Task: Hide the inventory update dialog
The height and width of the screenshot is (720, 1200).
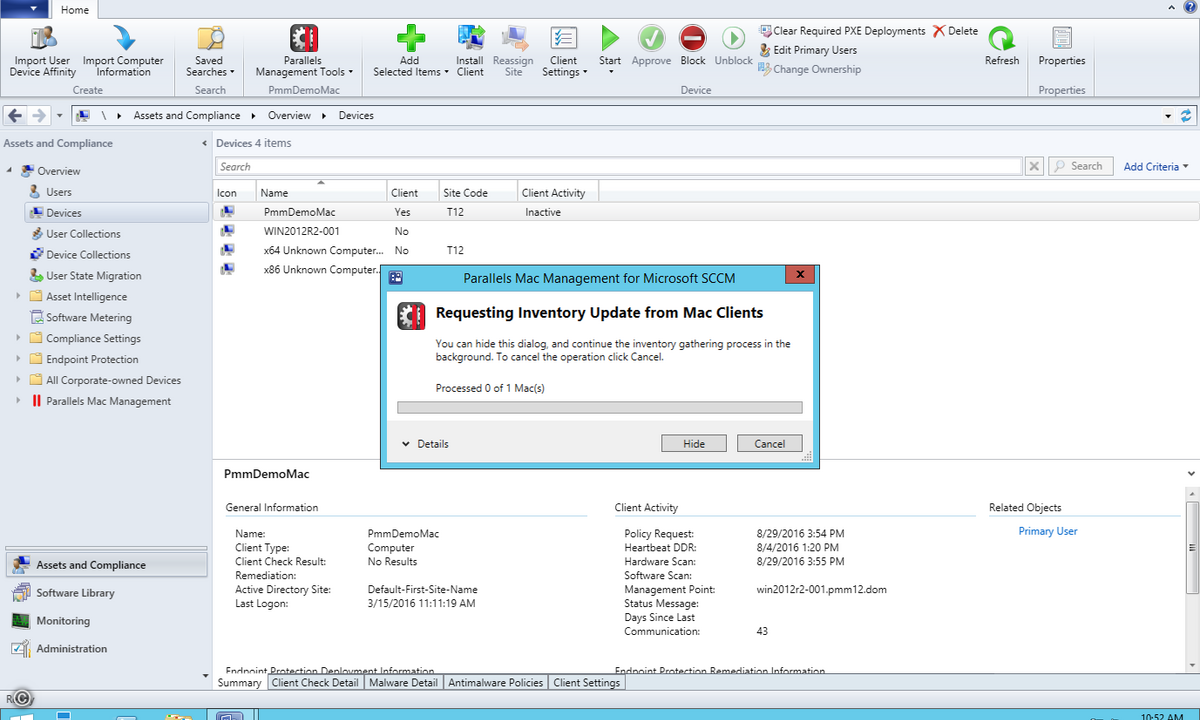Action: click(x=694, y=444)
